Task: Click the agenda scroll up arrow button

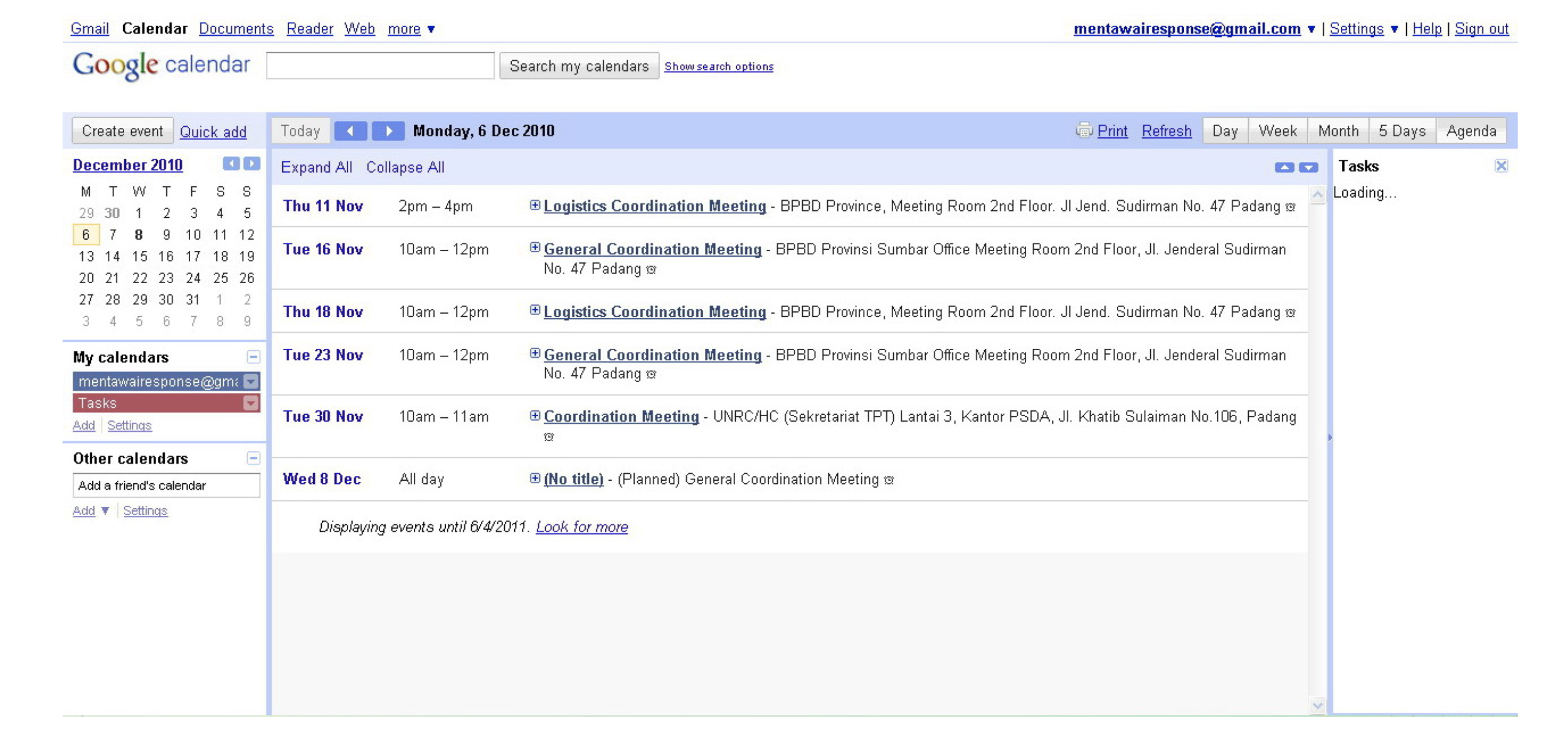Action: (x=1283, y=168)
